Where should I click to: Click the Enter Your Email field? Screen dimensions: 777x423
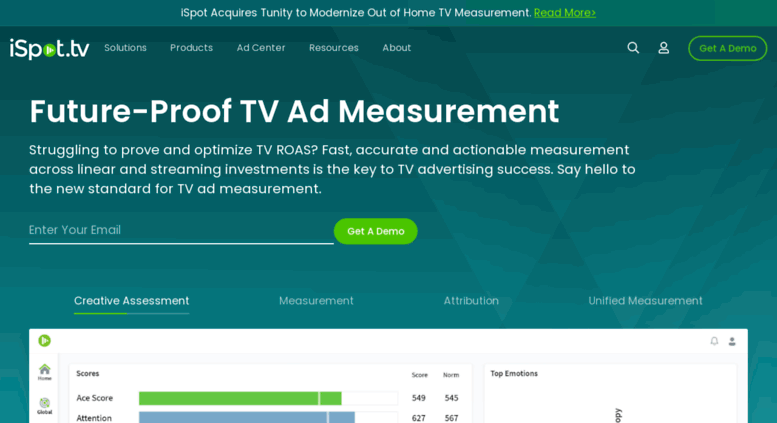tap(181, 230)
